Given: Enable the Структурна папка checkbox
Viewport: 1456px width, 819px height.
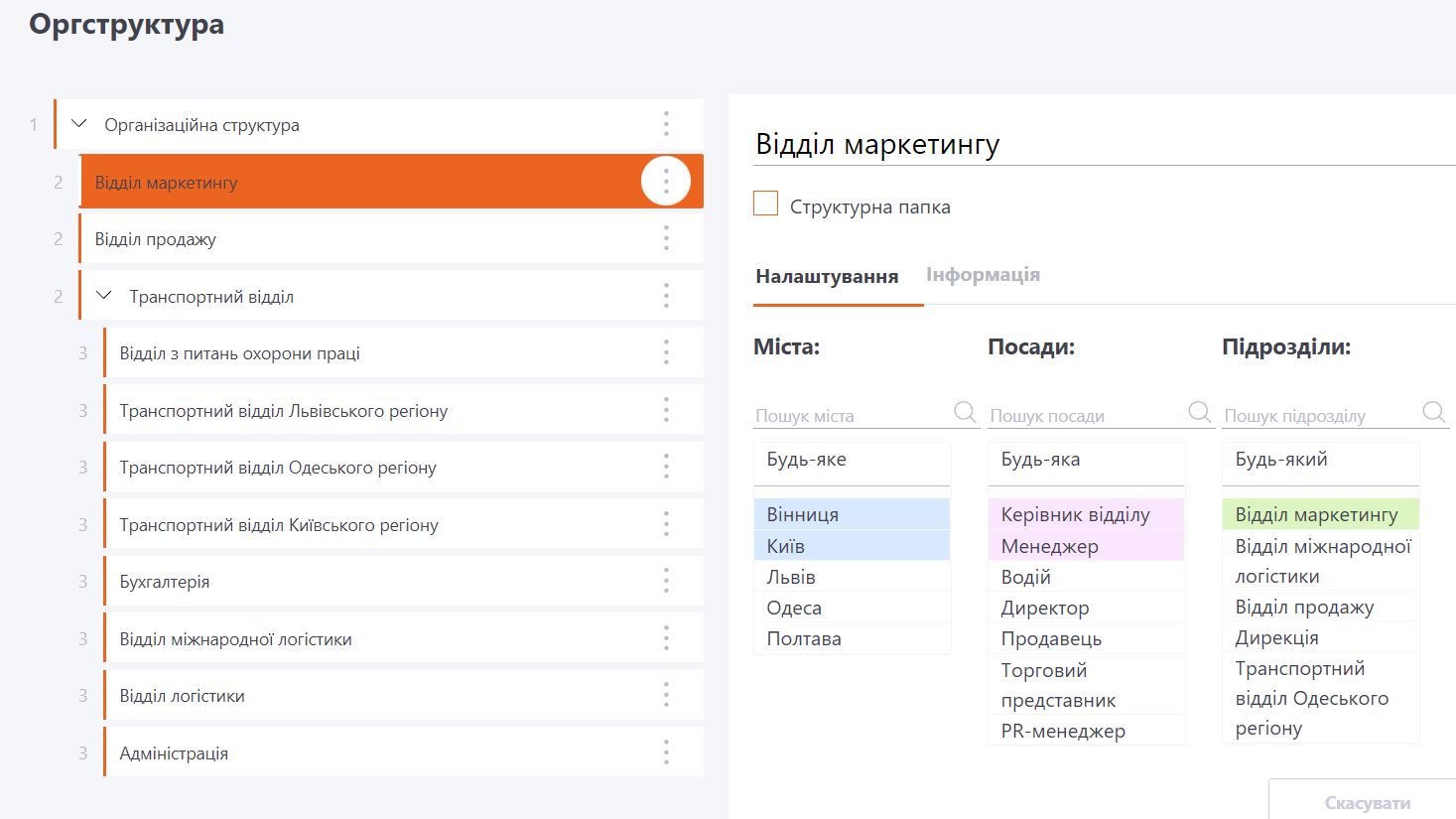Looking at the screenshot, I should point(766,204).
